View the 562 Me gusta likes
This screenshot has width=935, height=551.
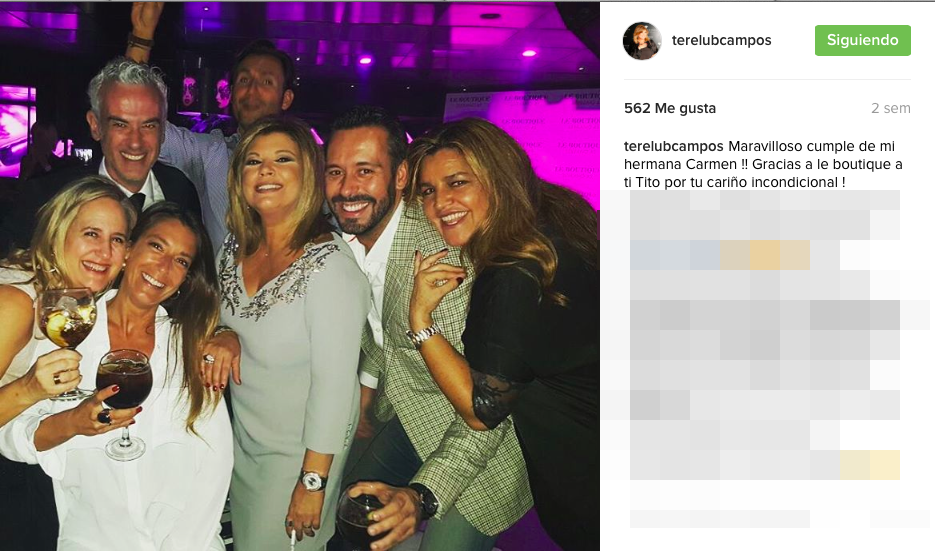[x=669, y=108]
